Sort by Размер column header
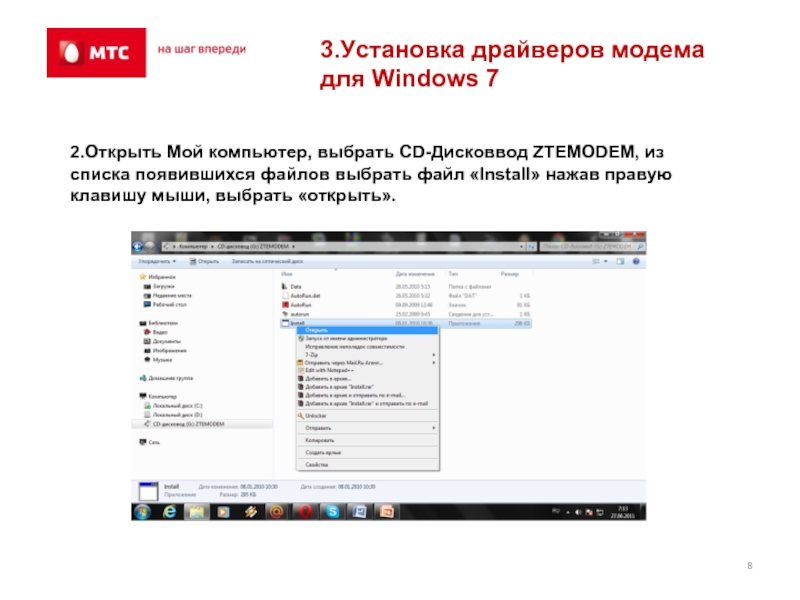The height and width of the screenshot is (600, 800). [509, 274]
